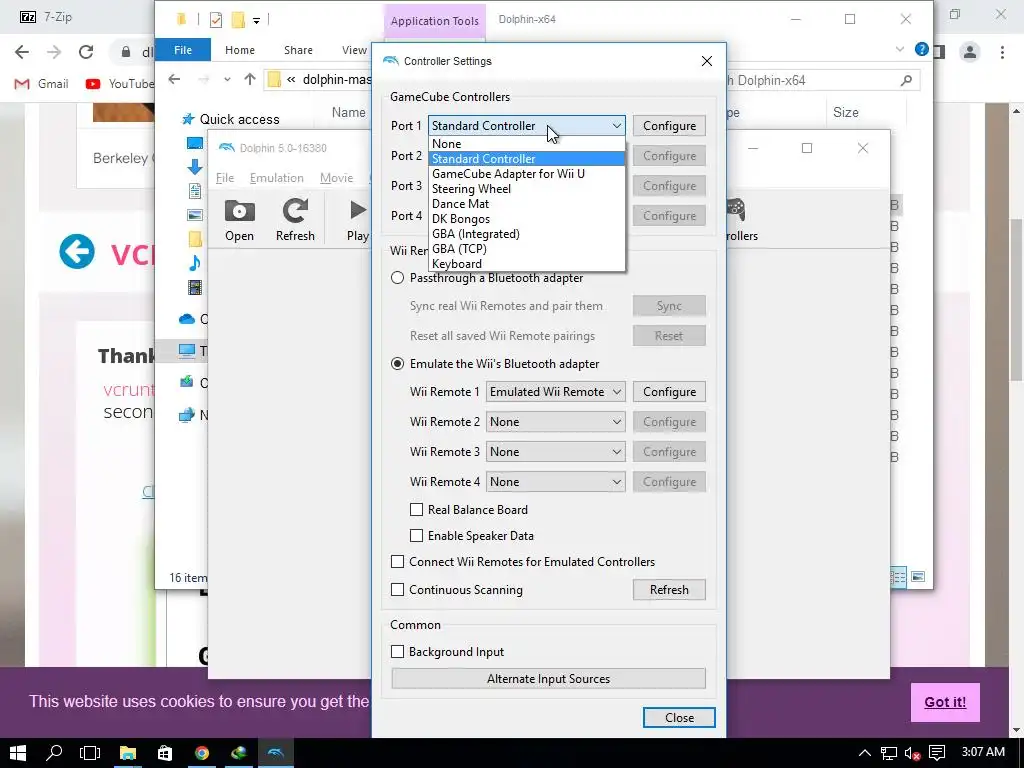Open the Wii Remote 2 dropdown

[x=555, y=422]
